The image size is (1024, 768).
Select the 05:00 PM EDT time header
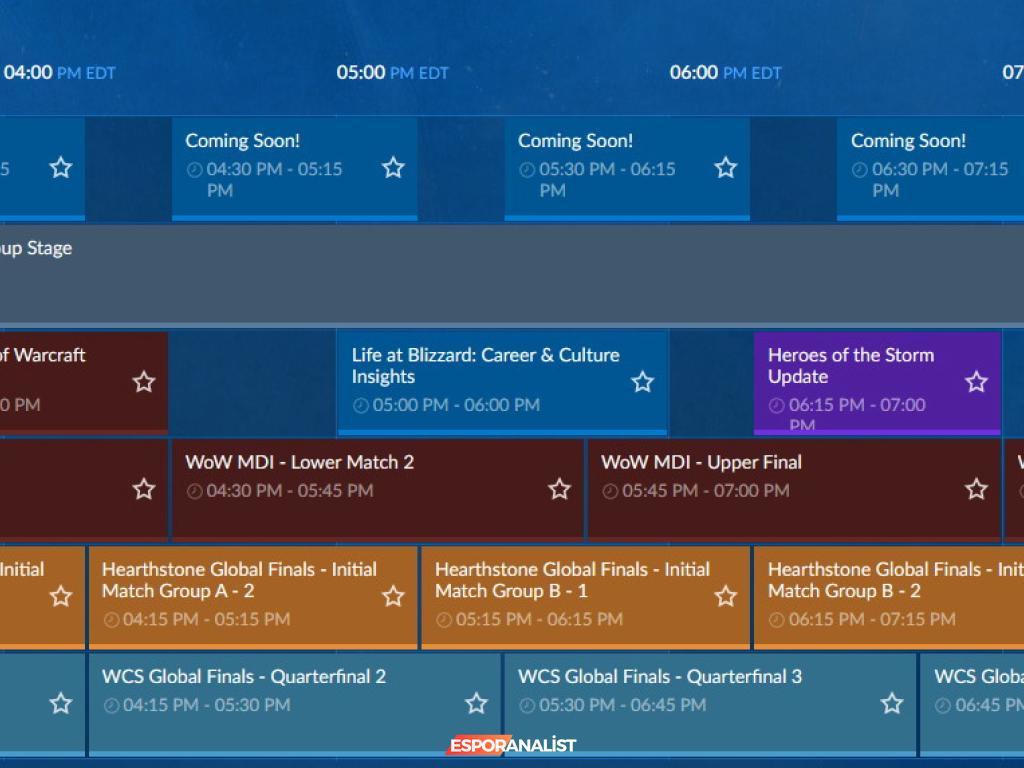392,72
